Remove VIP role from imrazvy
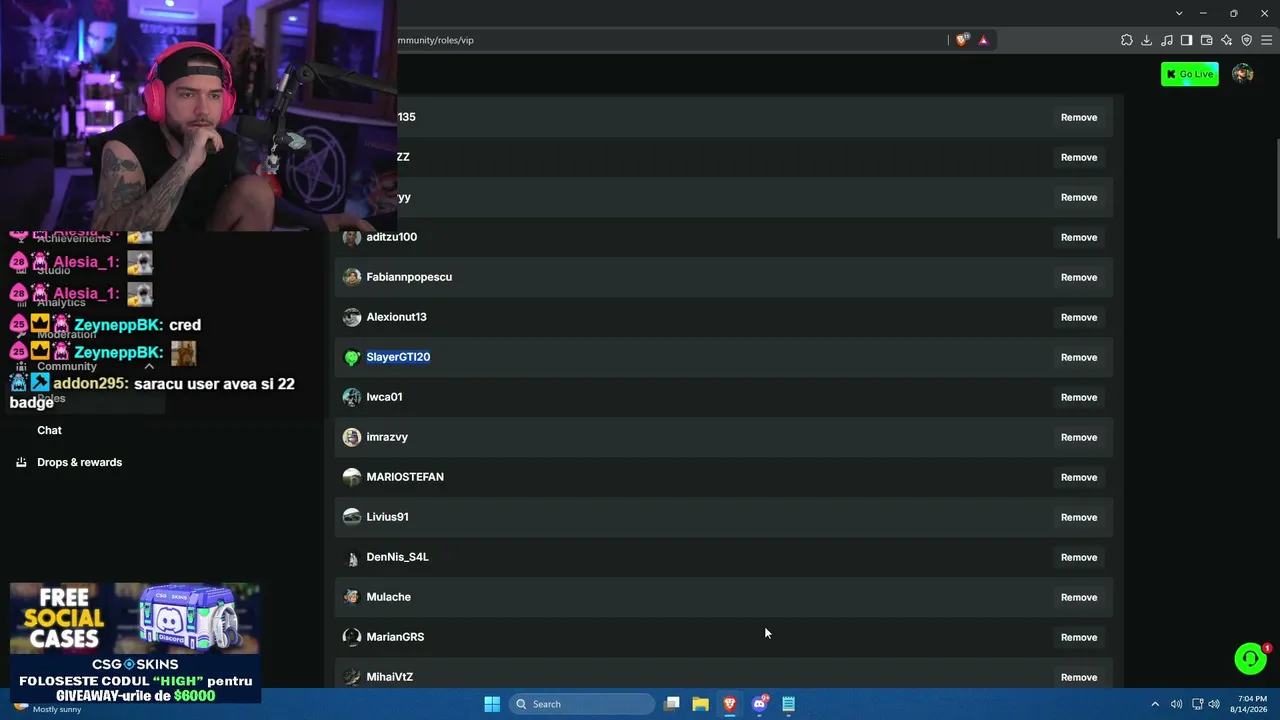 click(1079, 437)
